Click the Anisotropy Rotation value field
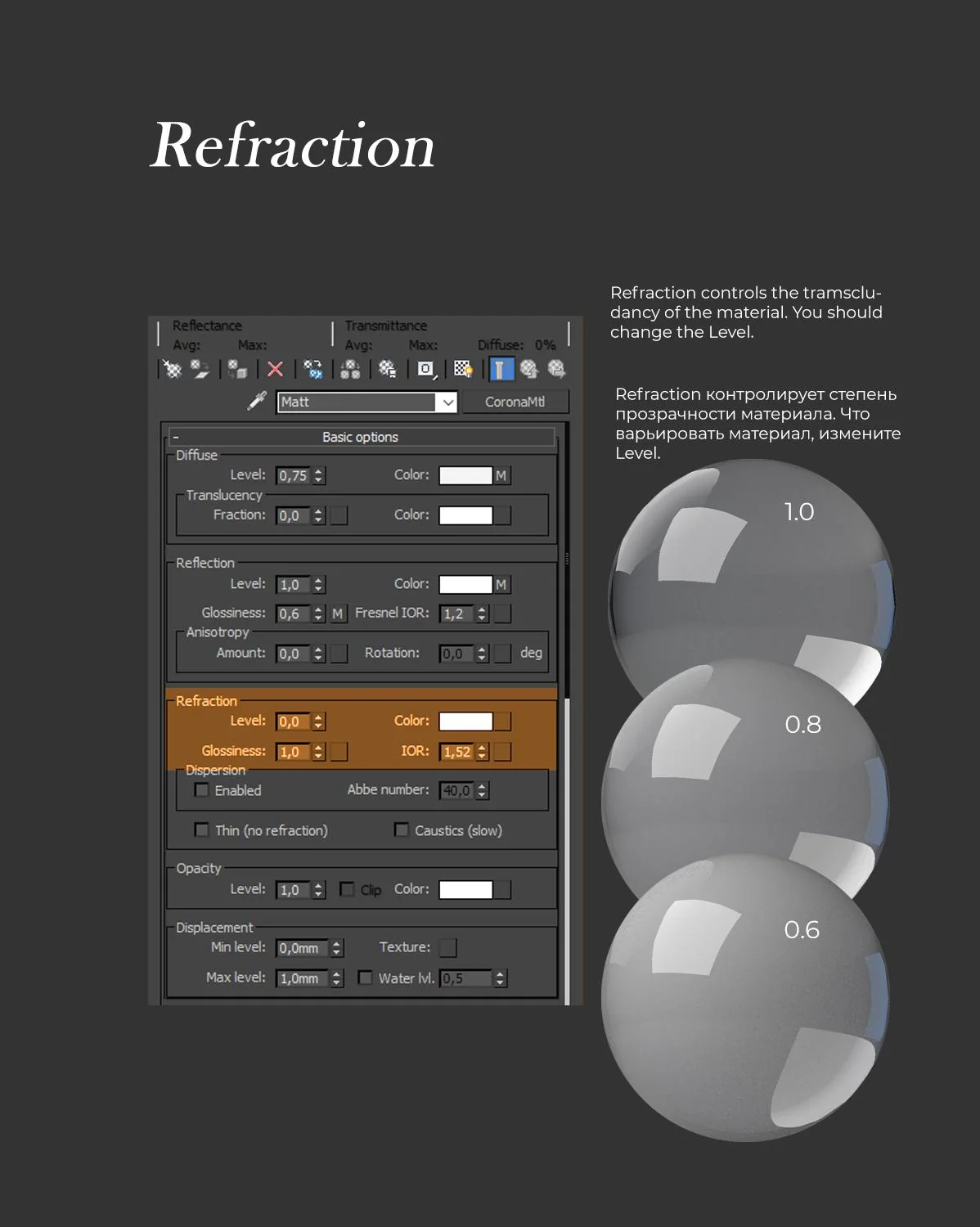 tap(458, 654)
